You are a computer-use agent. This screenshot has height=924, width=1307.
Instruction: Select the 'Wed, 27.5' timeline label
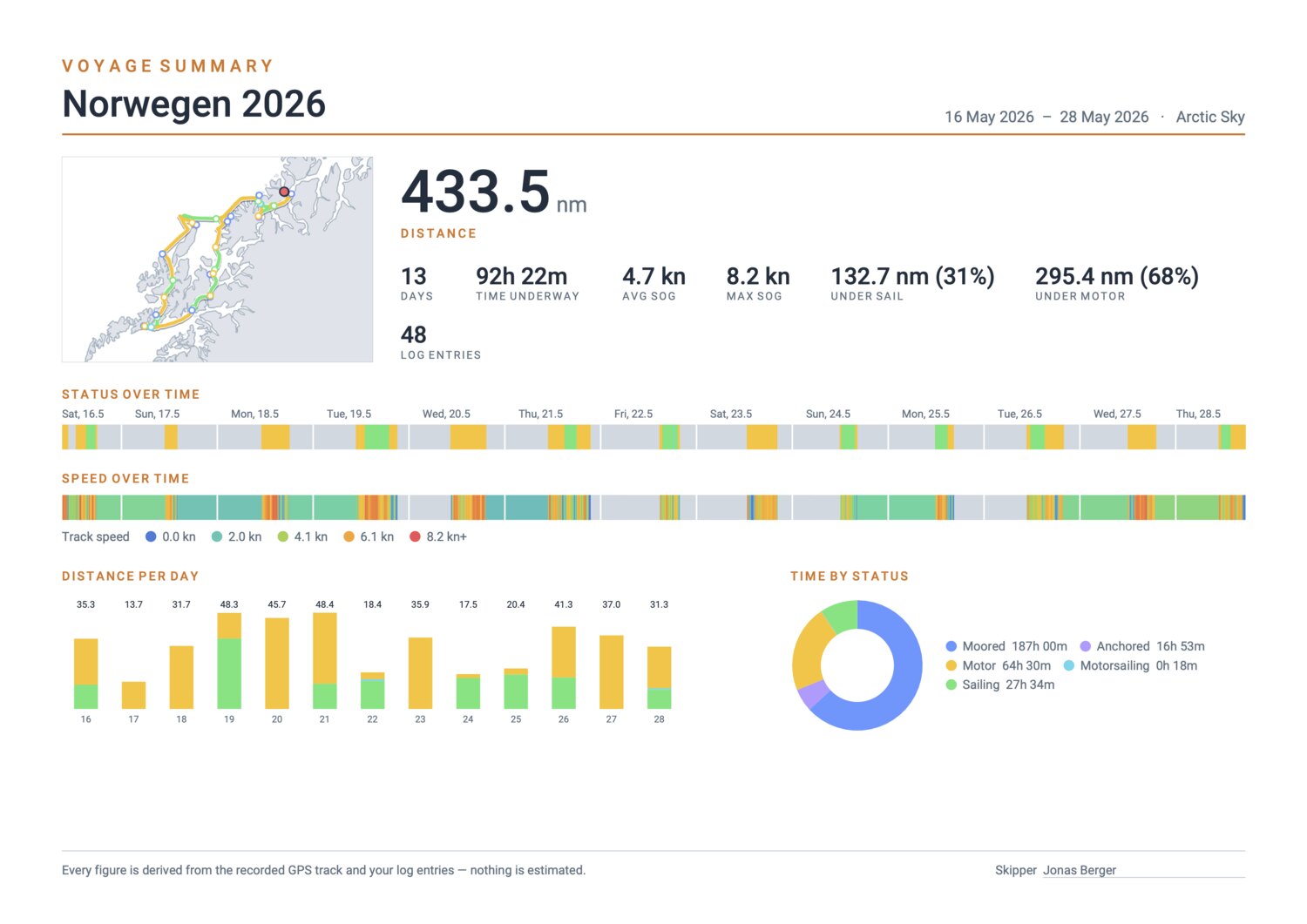coord(1117,414)
